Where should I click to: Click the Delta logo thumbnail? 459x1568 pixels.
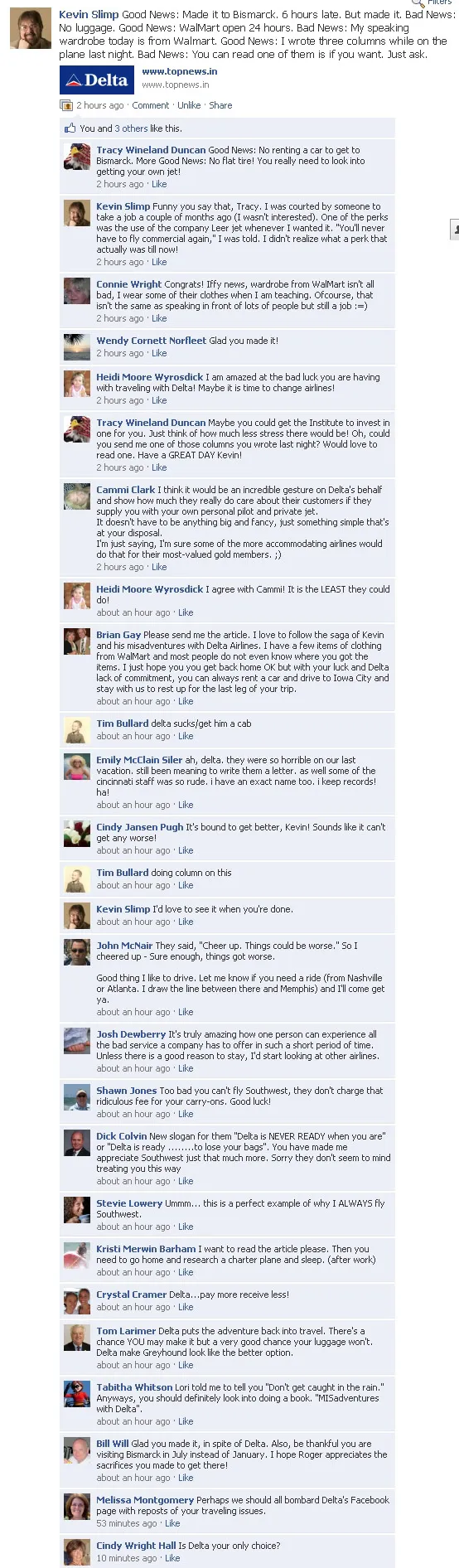(x=97, y=80)
